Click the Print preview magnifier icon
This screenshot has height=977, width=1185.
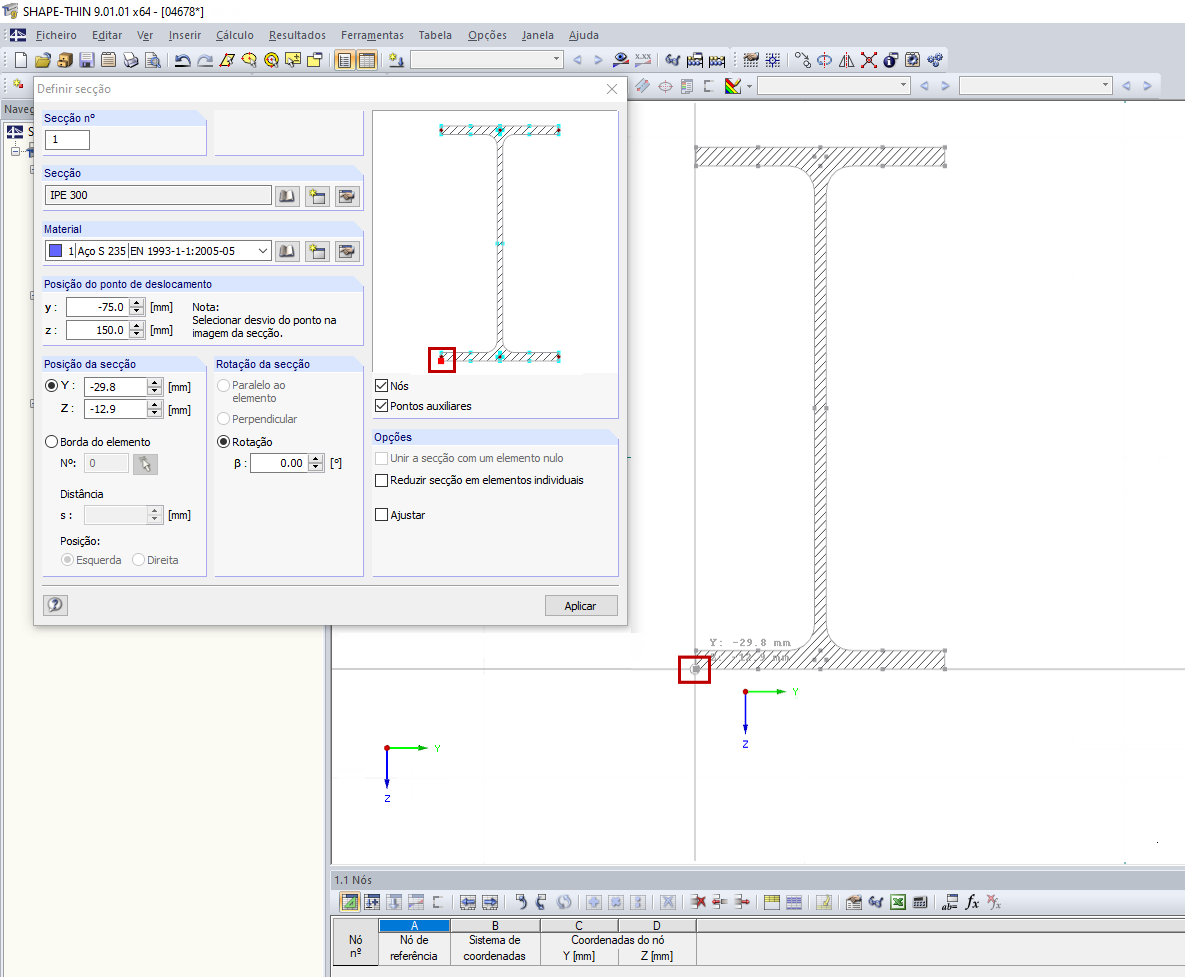(153, 60)
